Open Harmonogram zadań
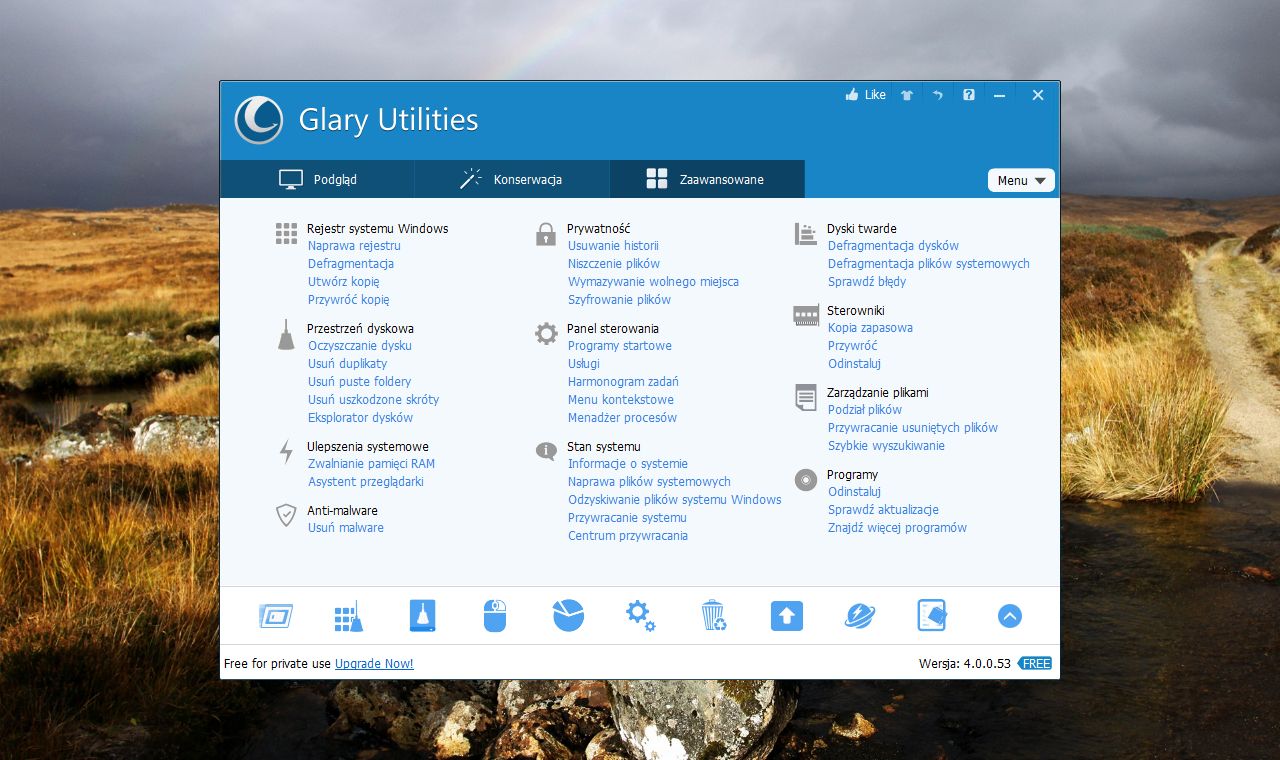Viewport: 1280px width, 760px height. (623, 381)
